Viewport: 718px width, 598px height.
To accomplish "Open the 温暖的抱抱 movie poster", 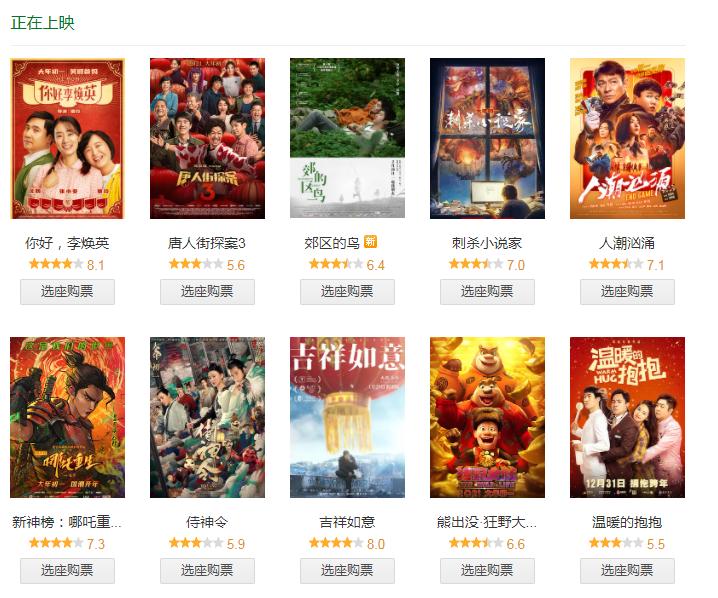I will point(627,418).
